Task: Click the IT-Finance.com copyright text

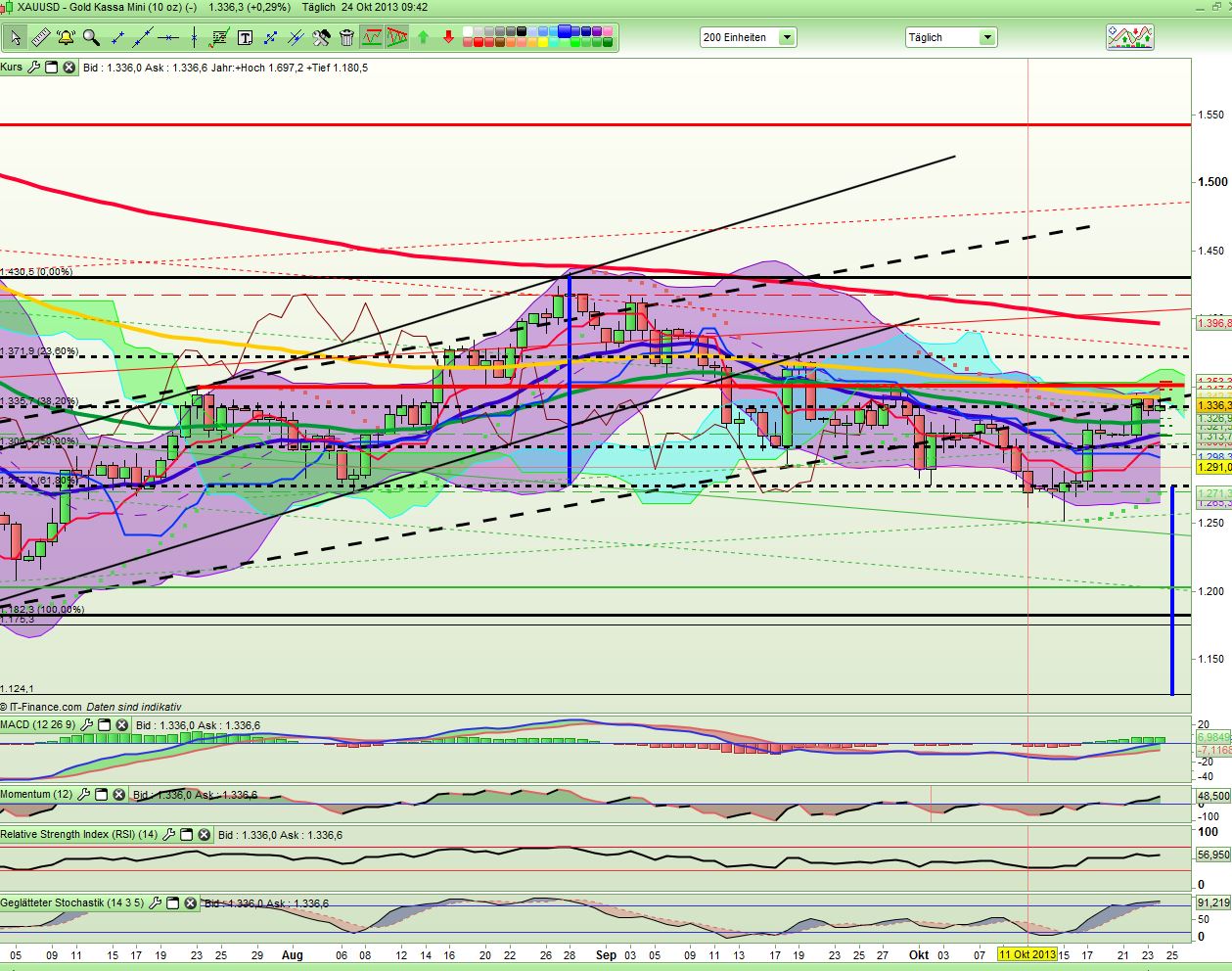Action: (x=41, y=707)
